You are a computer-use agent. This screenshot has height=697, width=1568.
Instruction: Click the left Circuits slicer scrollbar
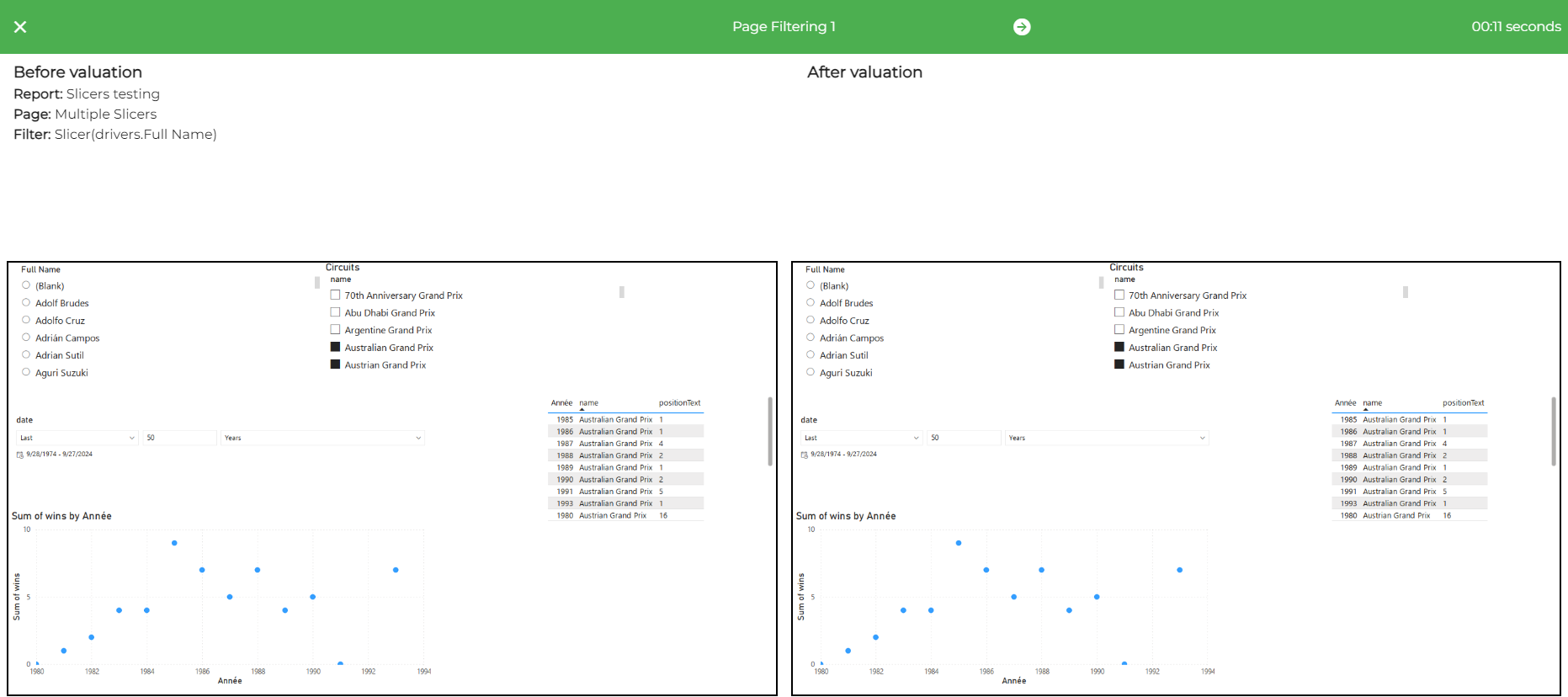pos(622,292)
